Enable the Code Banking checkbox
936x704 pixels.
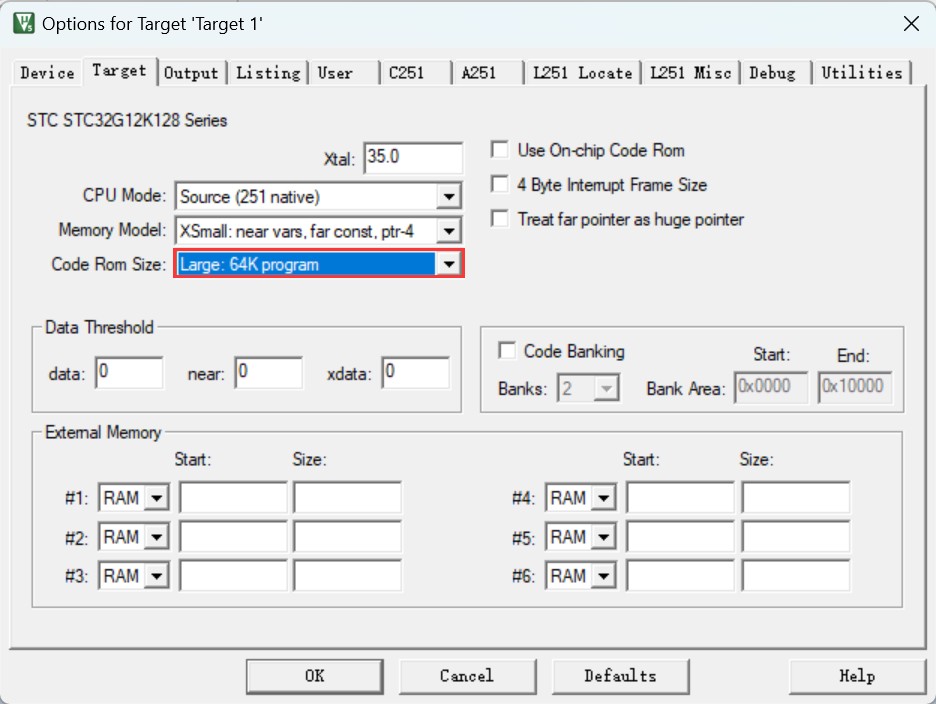[x=507, y=351]
